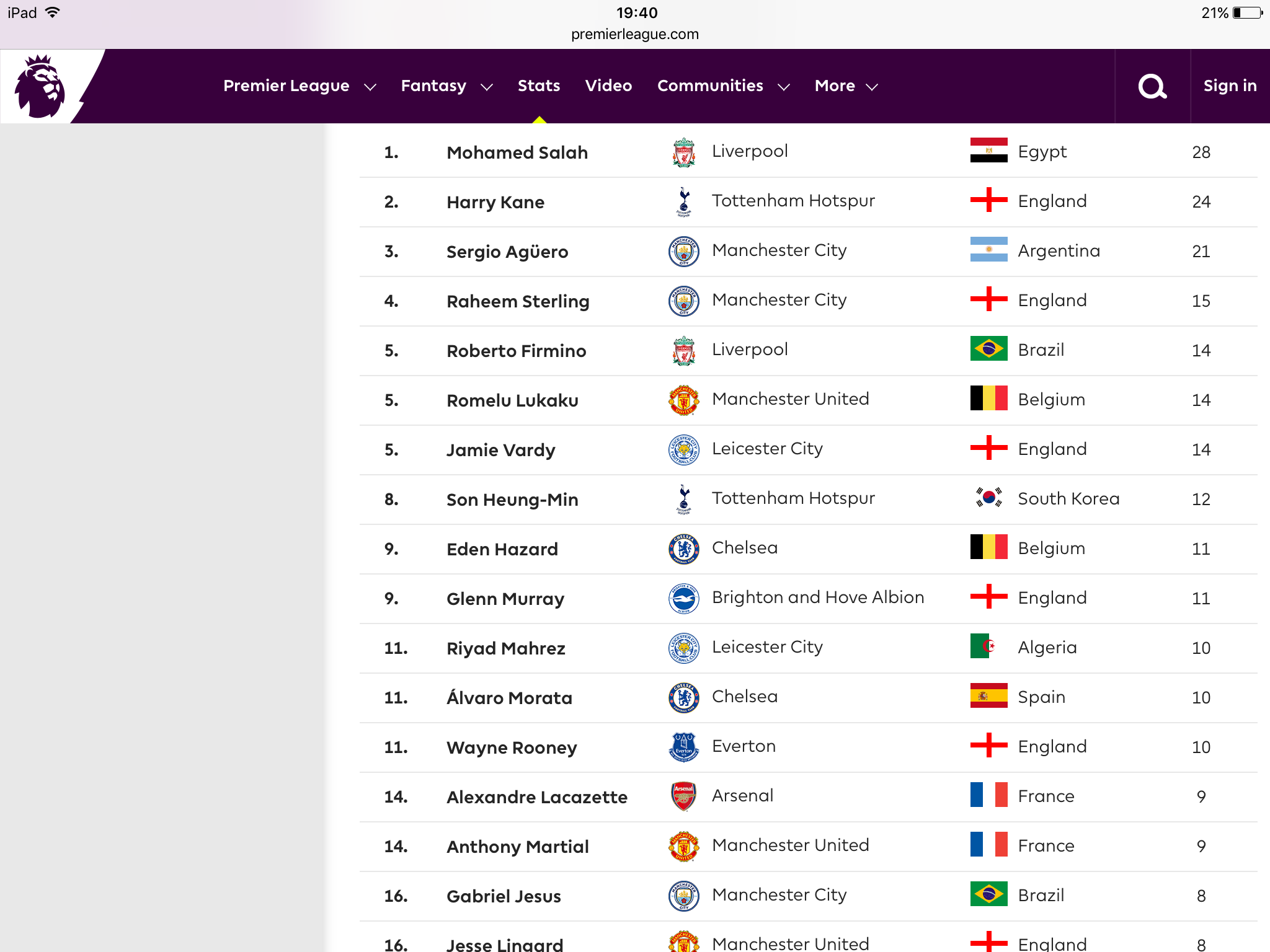Click the South Korea flag icon

point(988,498)
